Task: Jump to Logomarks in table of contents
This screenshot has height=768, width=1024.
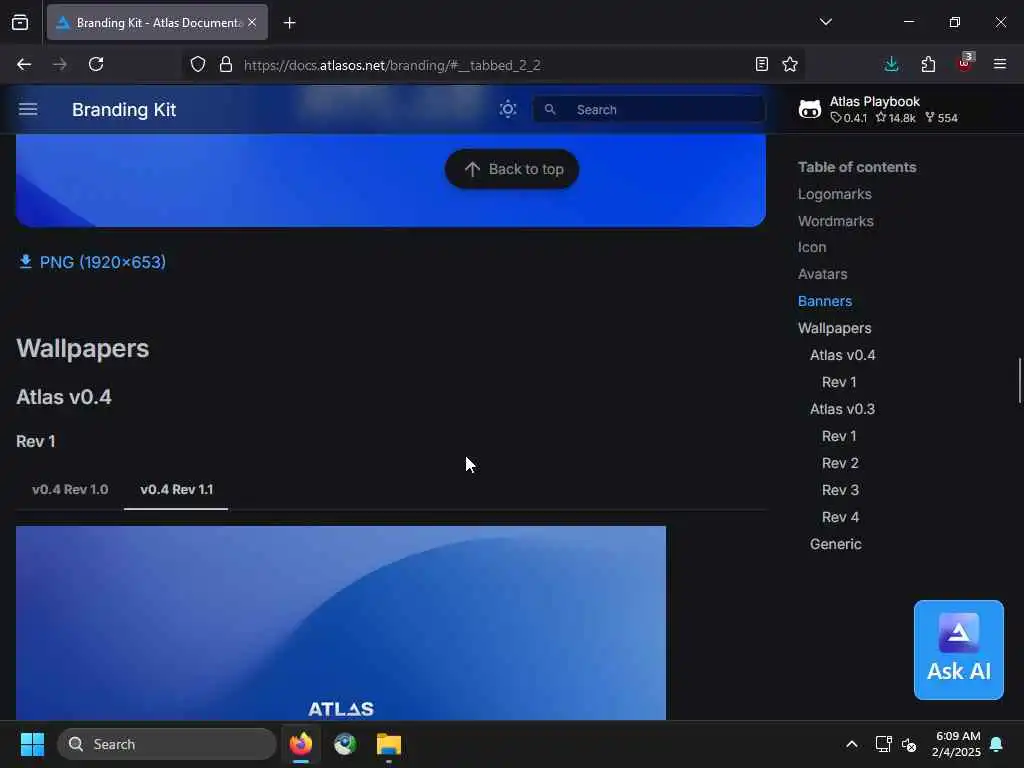Action: click(x=834, y=194)
